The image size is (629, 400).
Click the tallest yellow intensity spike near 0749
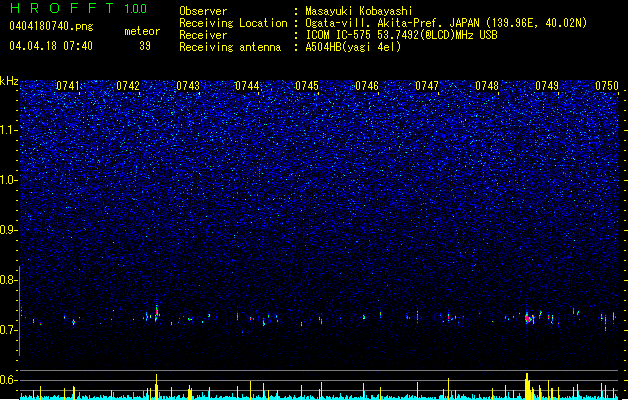point(528,386)
